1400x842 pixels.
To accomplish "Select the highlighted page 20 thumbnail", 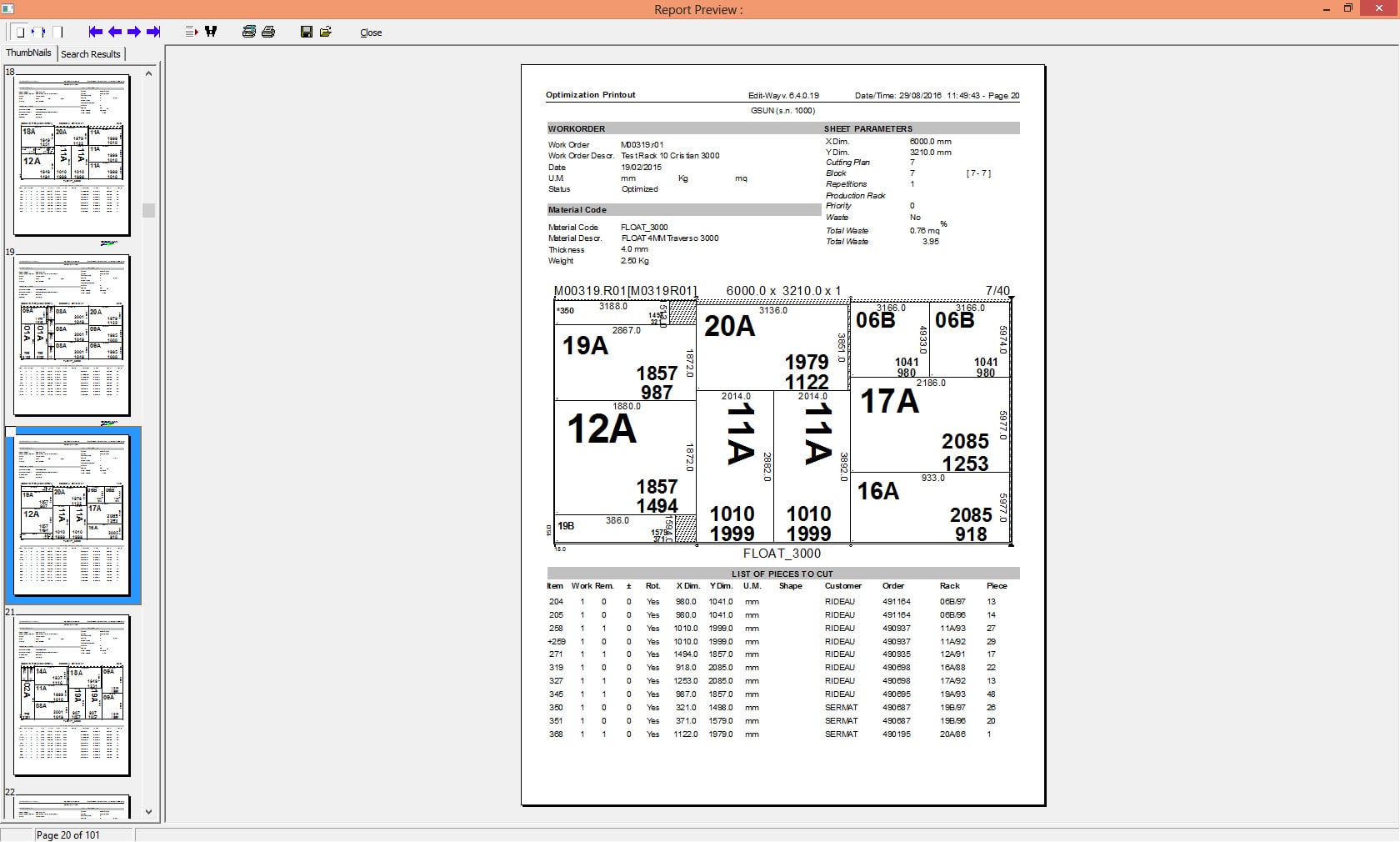I will pos(72,515).
